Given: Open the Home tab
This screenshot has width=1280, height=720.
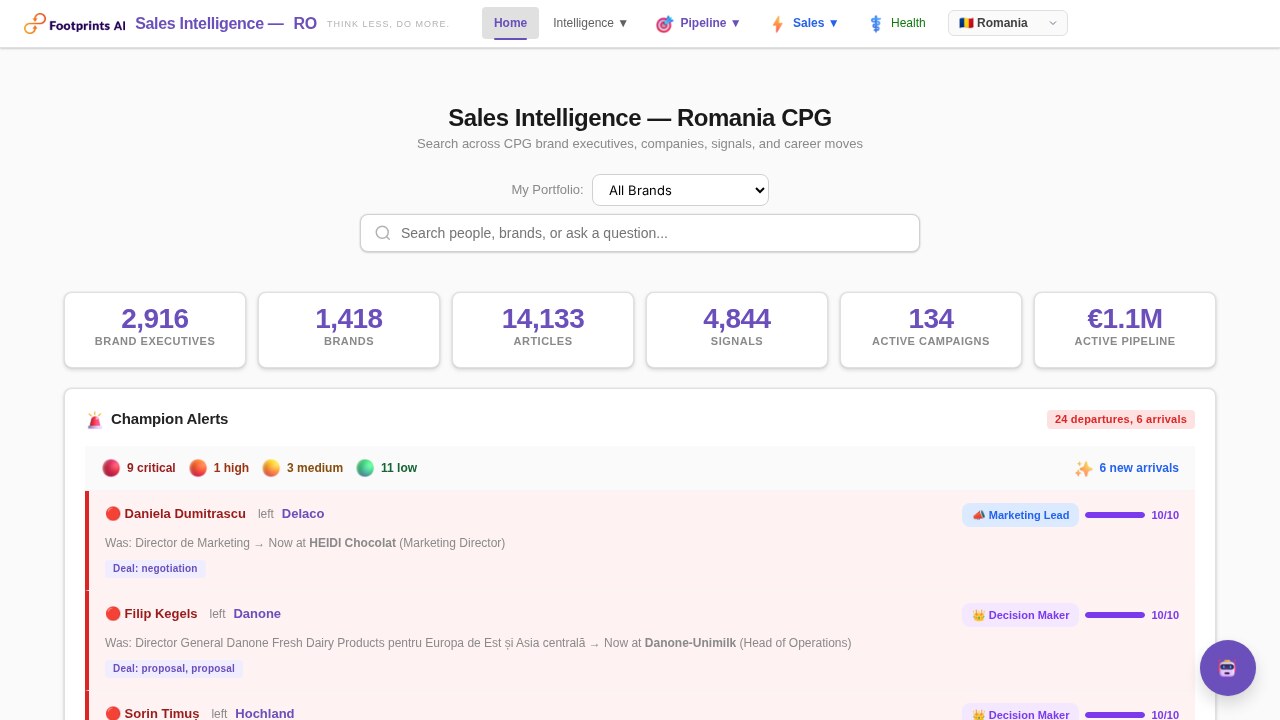Looking at the screenshot, I should point(510,23).
